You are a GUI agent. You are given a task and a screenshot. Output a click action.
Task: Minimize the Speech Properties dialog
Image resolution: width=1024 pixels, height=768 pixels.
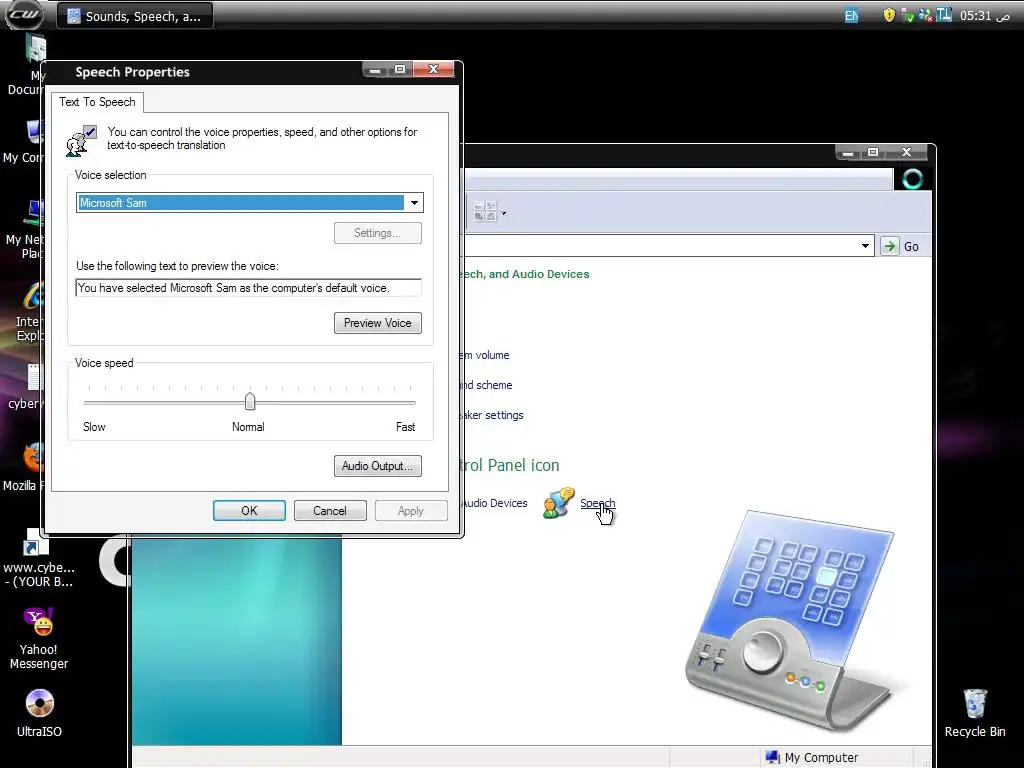[x=376, y=69]
